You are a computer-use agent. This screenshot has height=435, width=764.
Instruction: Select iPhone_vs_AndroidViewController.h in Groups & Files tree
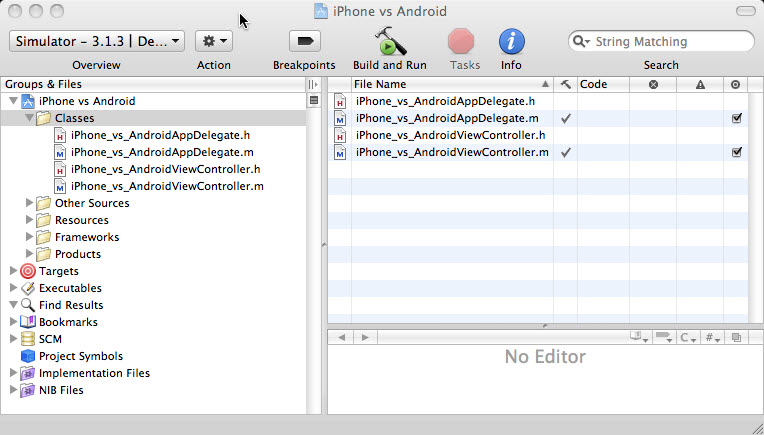(166, 169)
